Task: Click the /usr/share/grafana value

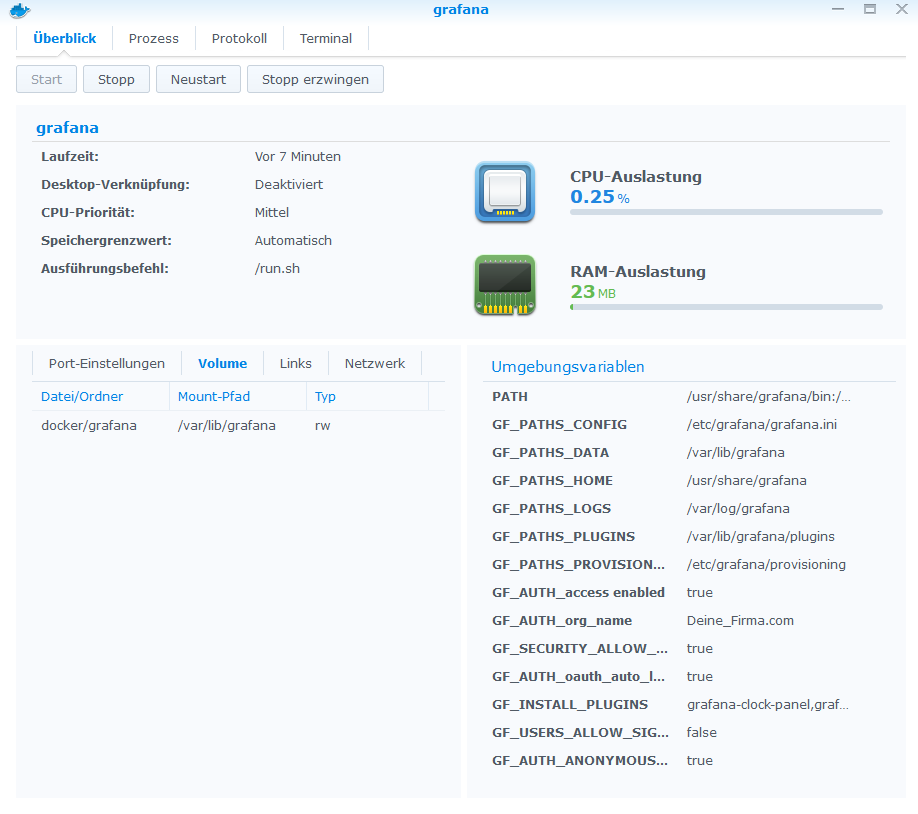Action: tap(746, 481)
